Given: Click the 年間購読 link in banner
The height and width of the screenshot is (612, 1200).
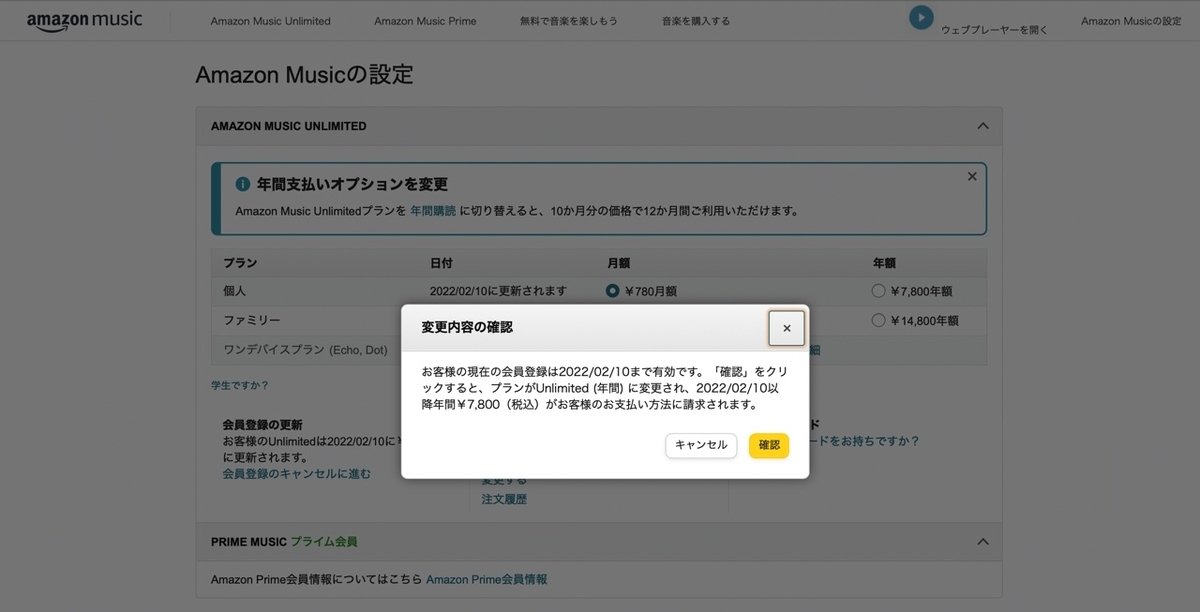Looking at the screenshot, I should pyautogui.click(x=433, y=211).
